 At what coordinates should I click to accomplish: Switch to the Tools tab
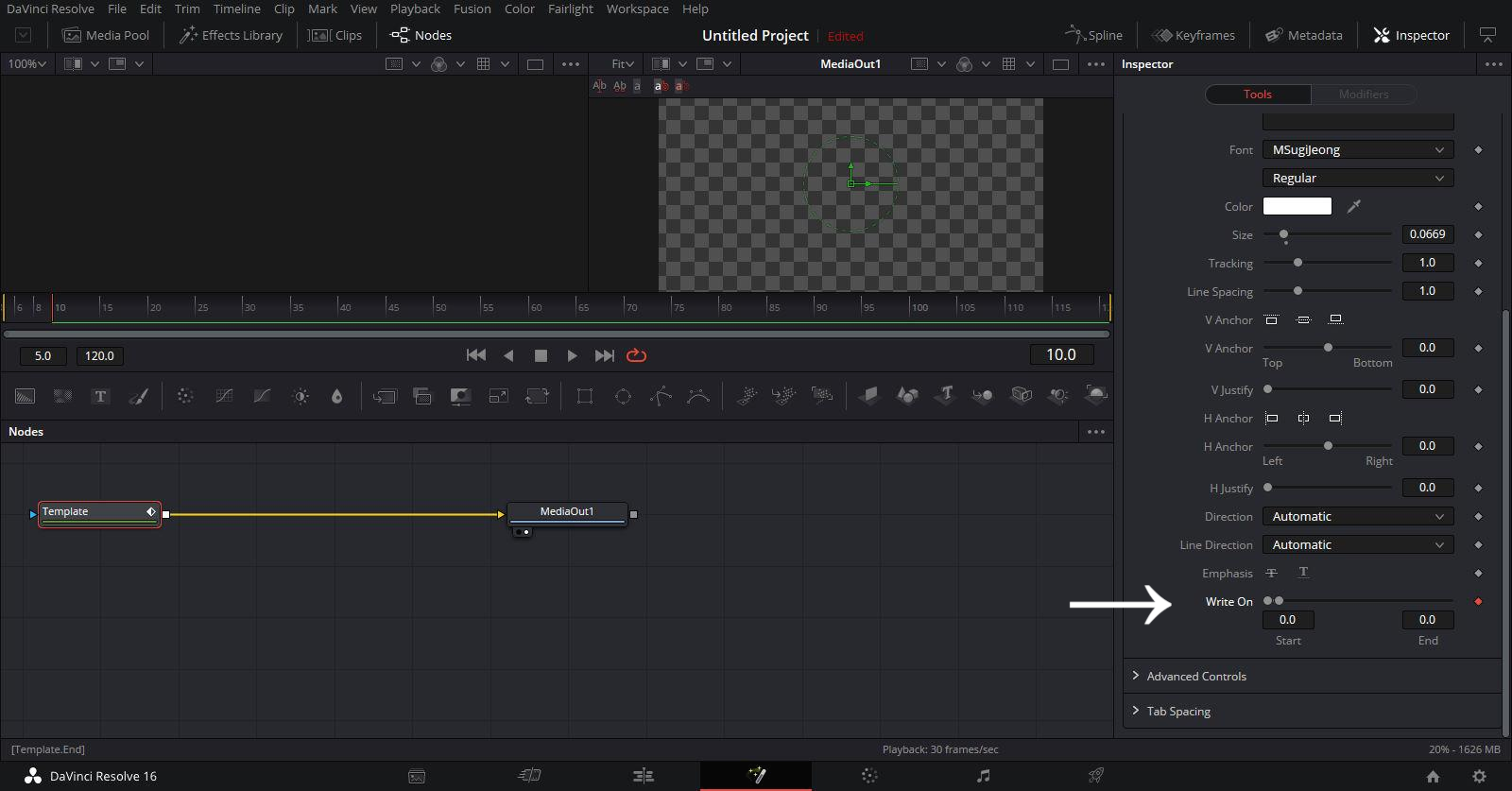pyautogui.click(x=1257, y=94)
